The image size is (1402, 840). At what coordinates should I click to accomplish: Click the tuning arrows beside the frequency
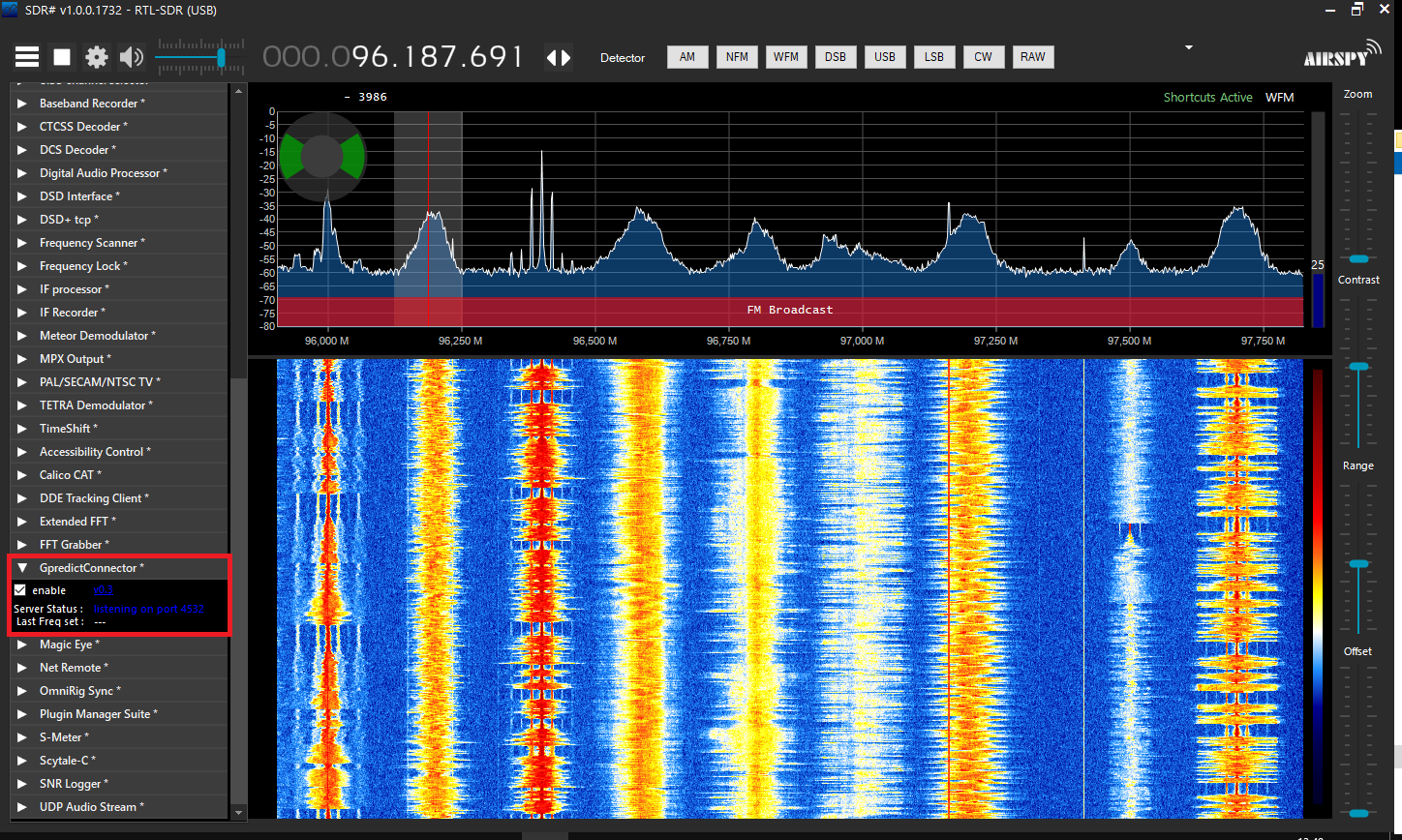[559, 57]
